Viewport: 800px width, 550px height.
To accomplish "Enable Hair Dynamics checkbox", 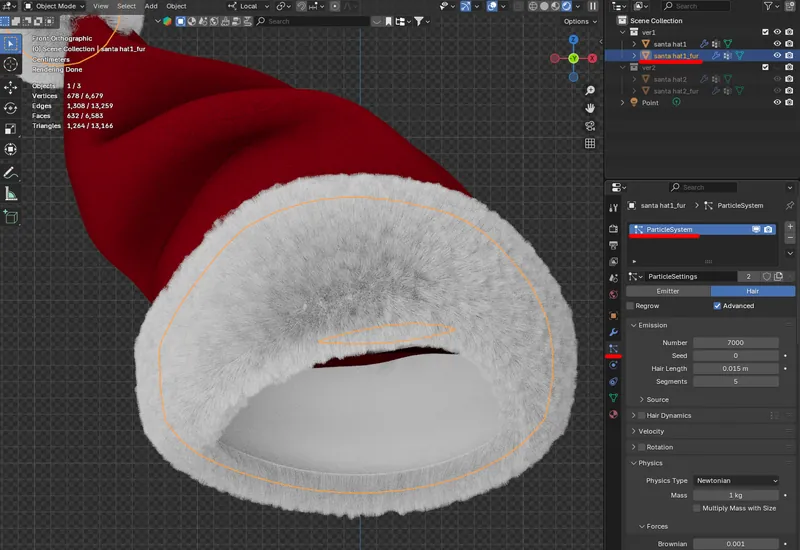I will [642, 415].
